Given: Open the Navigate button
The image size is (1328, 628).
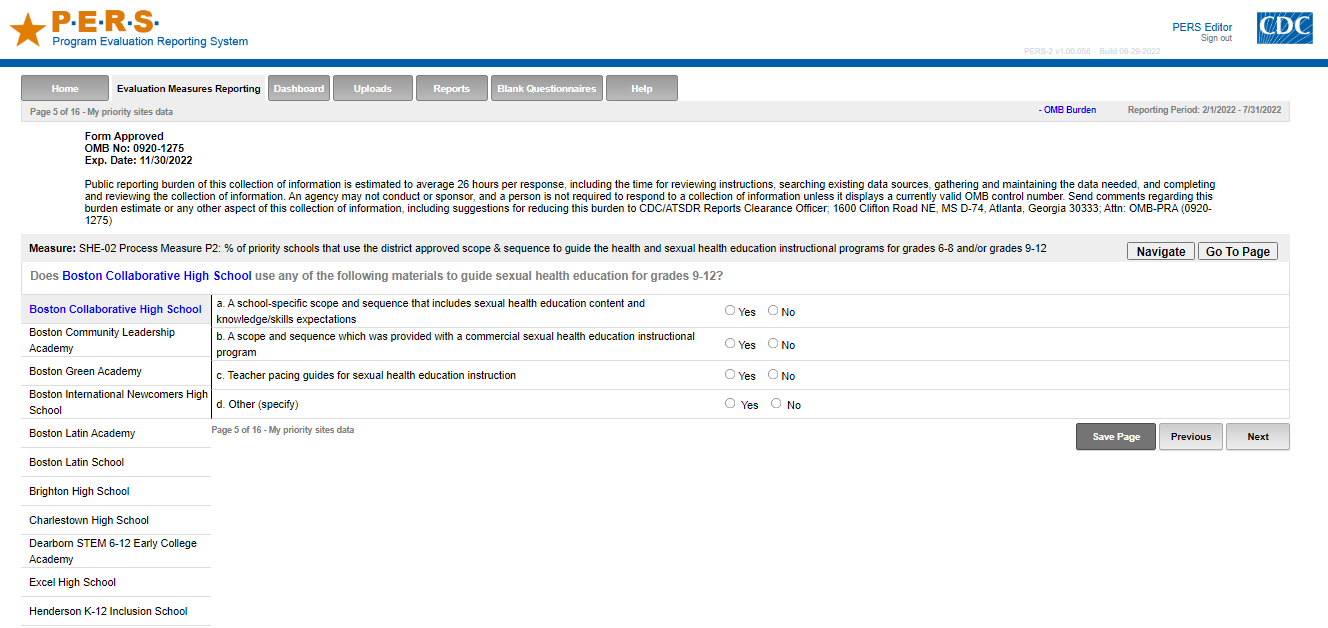Looking at the screenshot, I should click(x=1160, y=252).
